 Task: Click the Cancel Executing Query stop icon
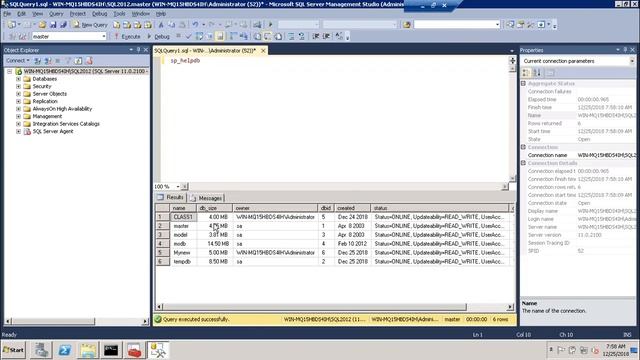tap(178, 36)
